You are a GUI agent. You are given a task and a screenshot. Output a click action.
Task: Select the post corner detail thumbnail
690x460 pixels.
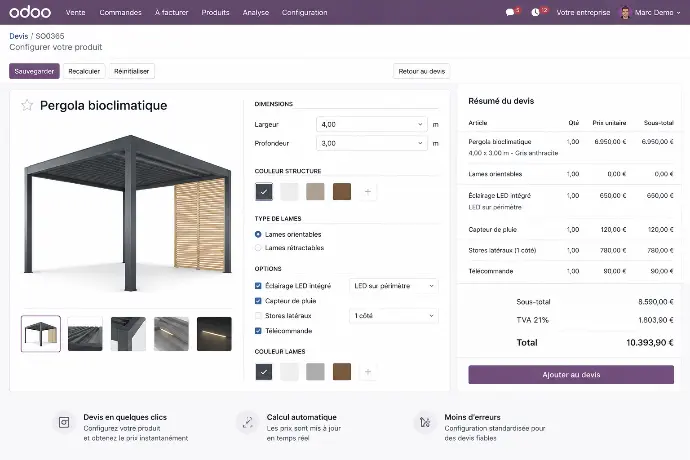[128, 334]
